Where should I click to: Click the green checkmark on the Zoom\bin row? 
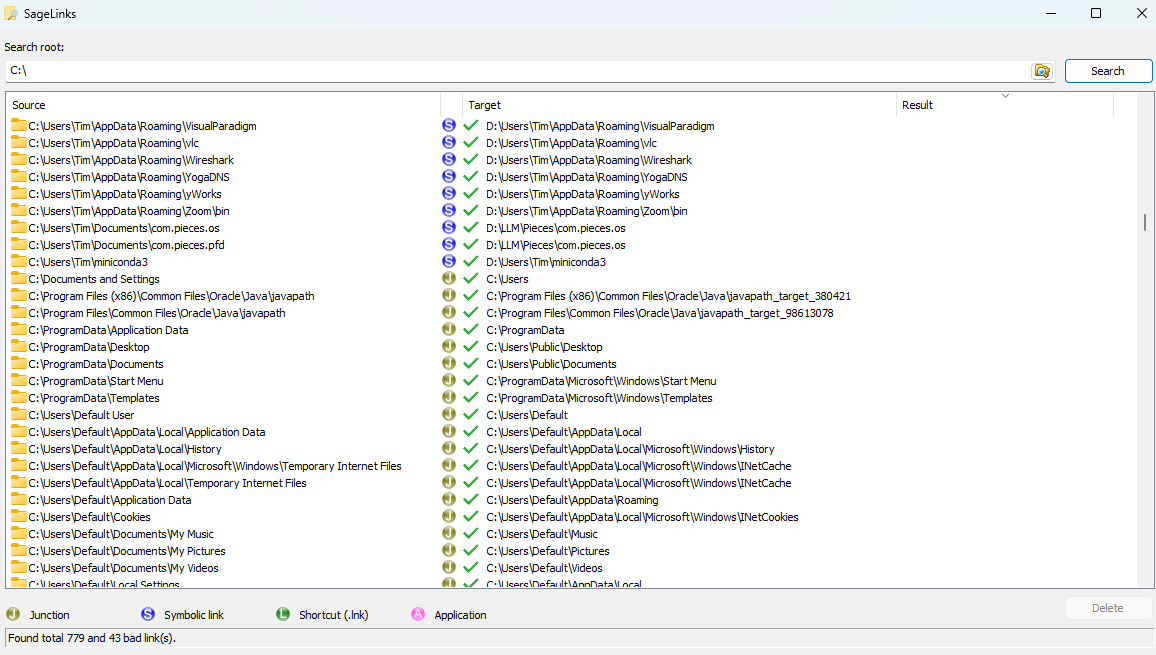(470, 210)
